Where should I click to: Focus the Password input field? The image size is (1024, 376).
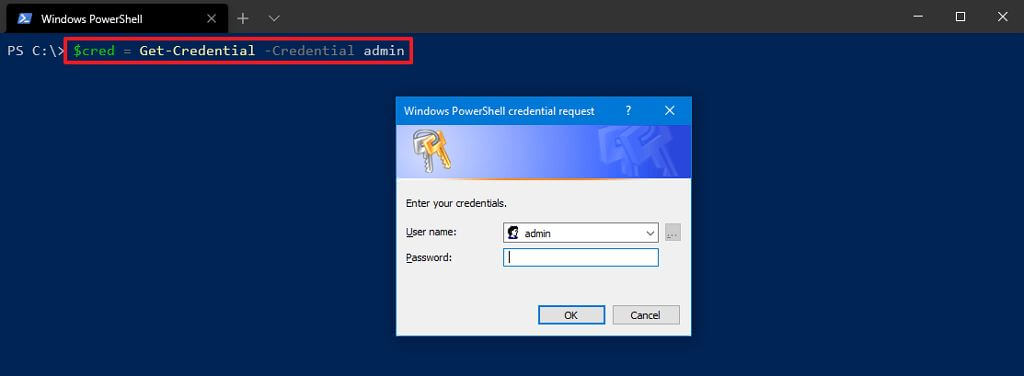(x=581, y=257)
